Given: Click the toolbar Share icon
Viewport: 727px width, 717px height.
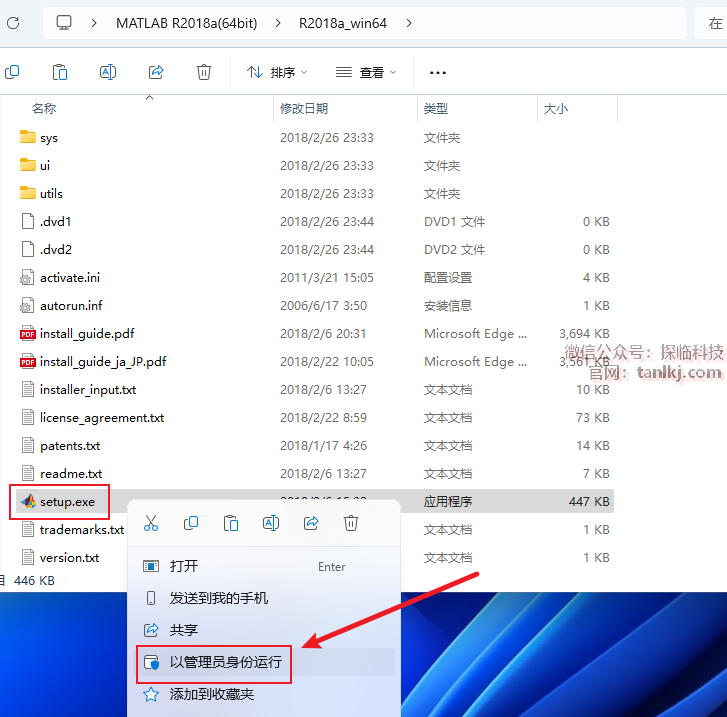Looking at the screenshot, I should coord(156,72).
